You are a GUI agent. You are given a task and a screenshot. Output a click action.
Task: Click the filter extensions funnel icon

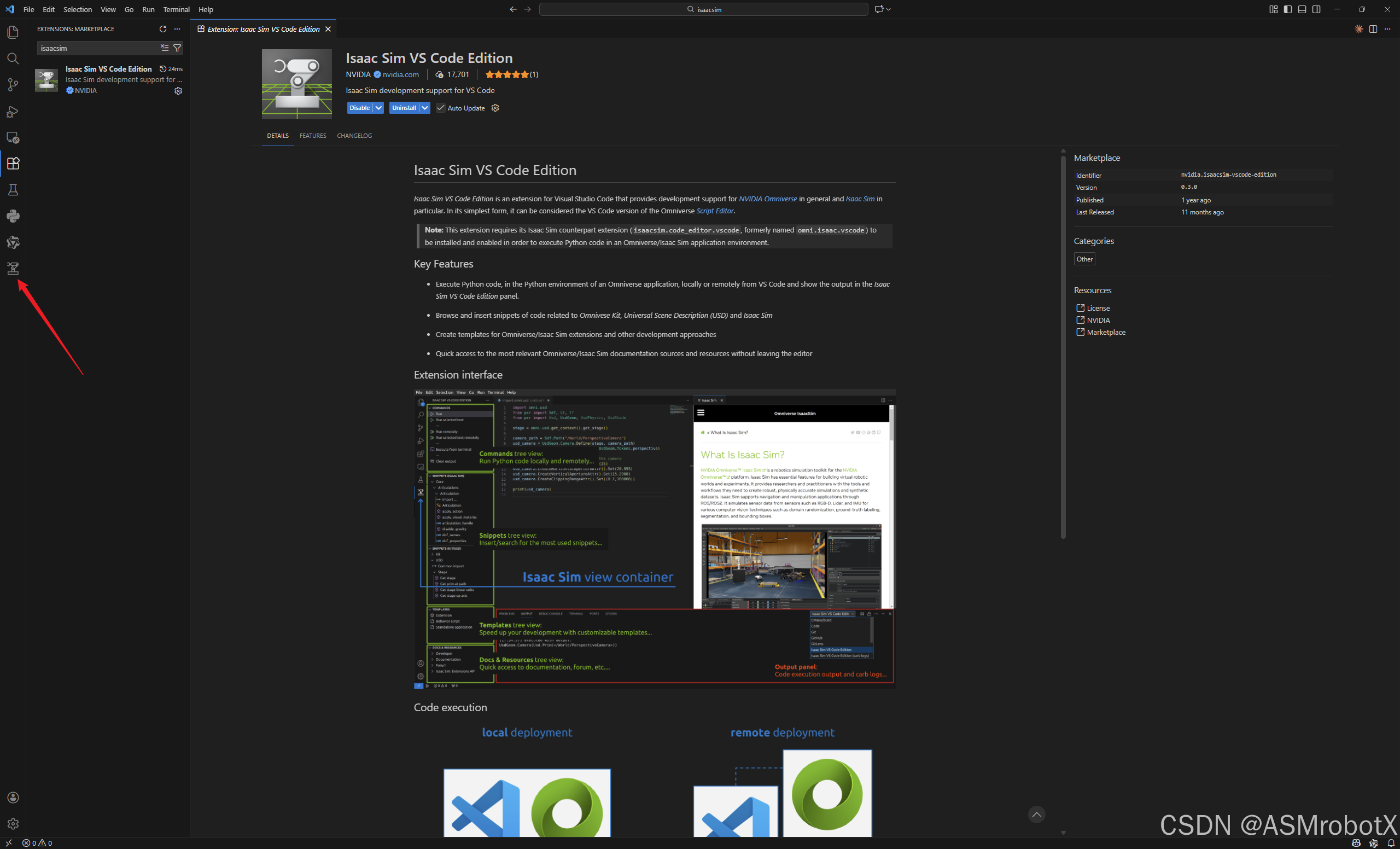177,48
